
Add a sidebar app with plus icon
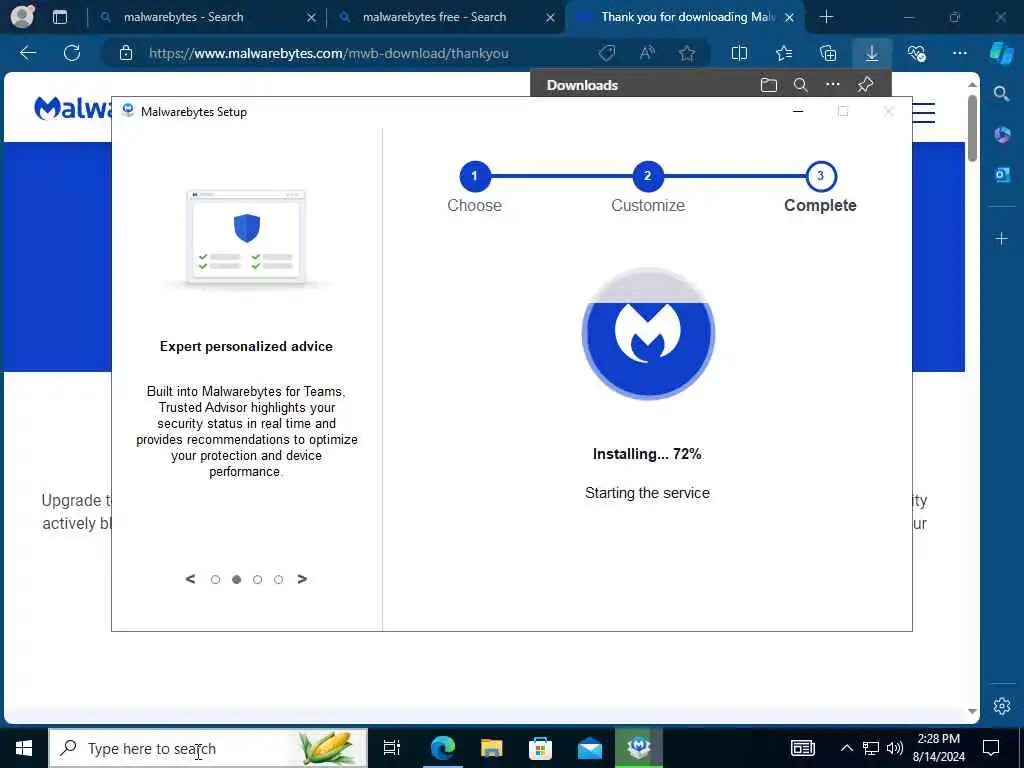pos(1002,239)
